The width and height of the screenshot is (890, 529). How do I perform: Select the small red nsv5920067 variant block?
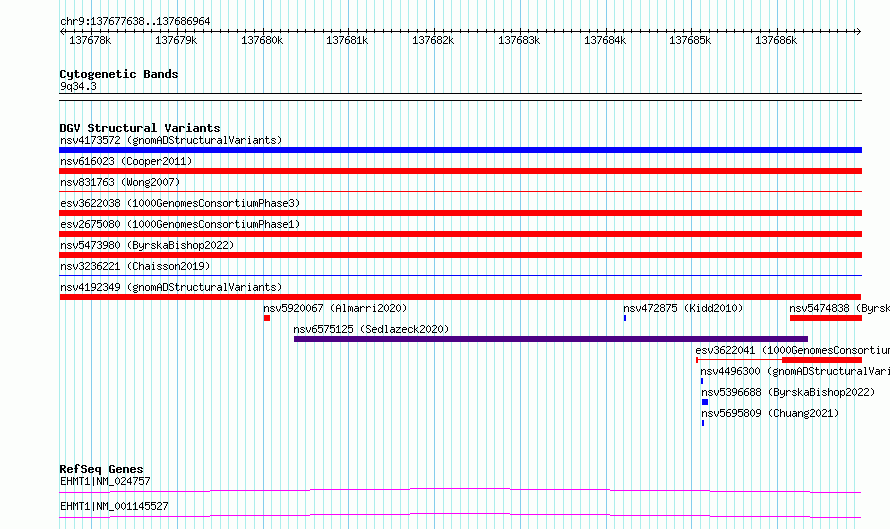pos(267,318)
